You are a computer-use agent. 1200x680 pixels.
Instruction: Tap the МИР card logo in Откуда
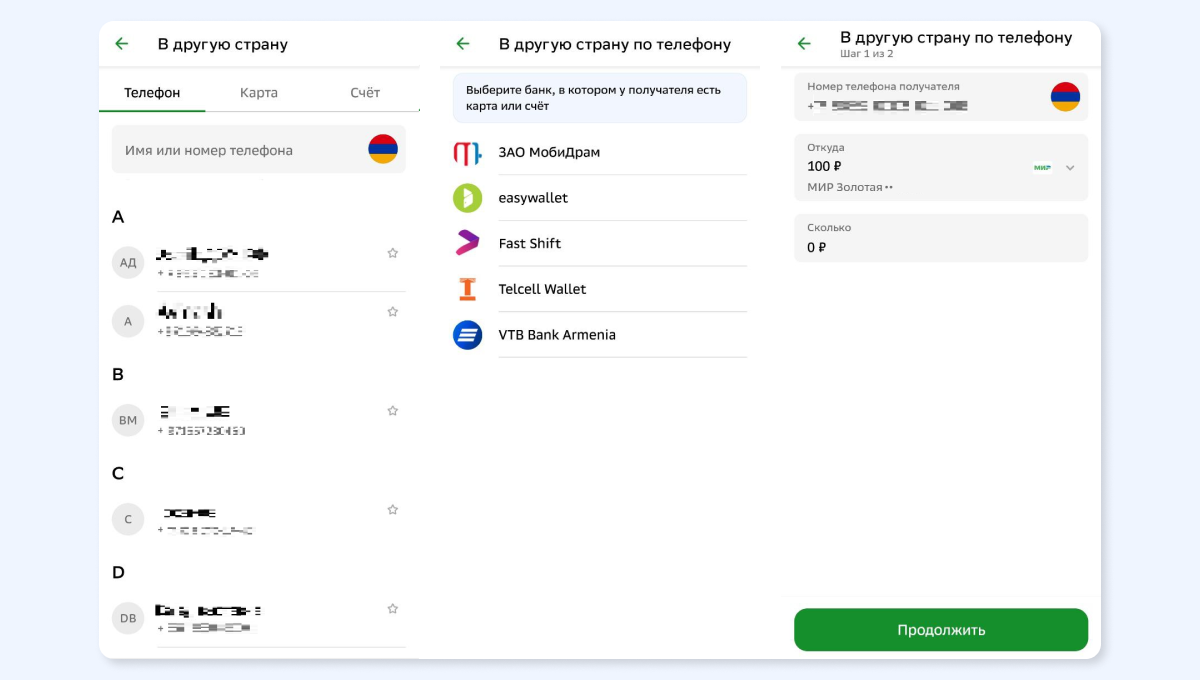click(1042, 168)
